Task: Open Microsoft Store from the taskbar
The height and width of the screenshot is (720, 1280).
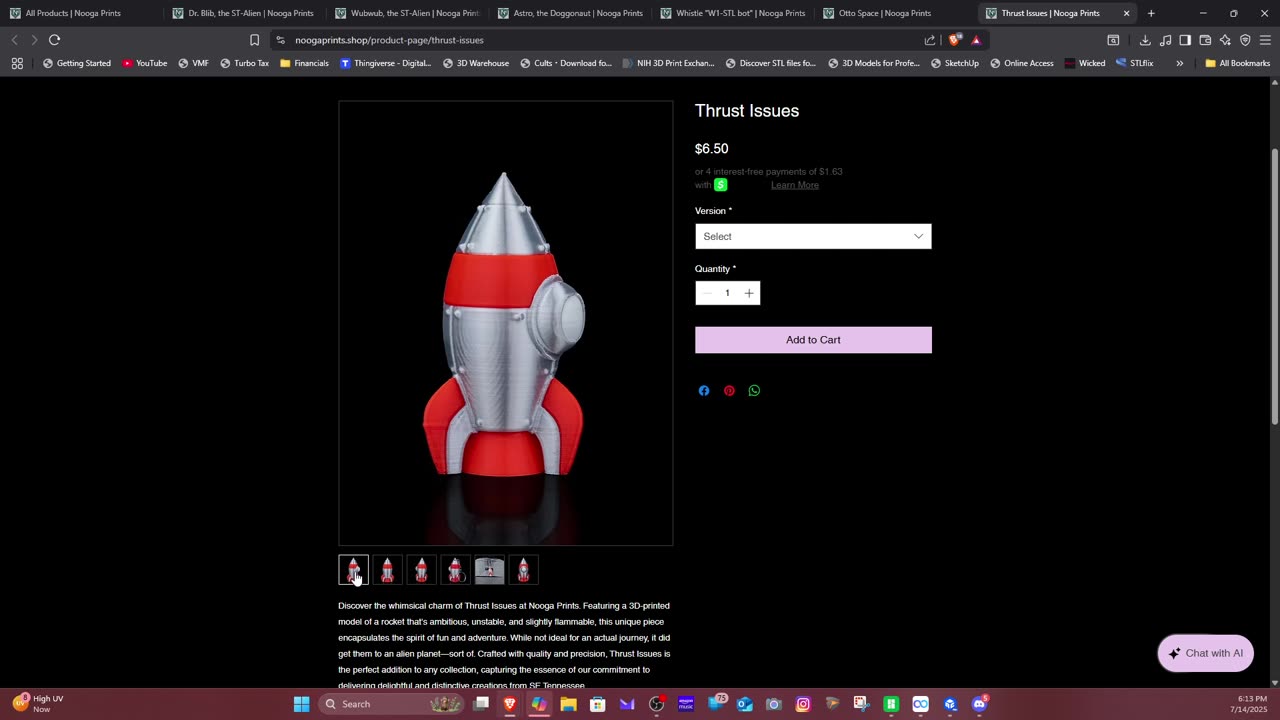Action: point(597,704)
